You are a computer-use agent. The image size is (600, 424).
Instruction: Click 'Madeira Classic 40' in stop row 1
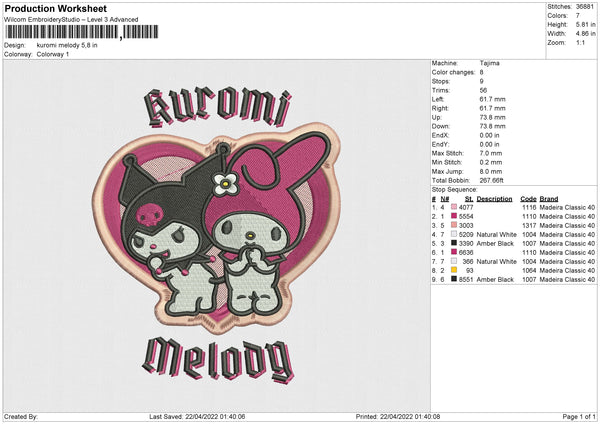[x=567, y=207]
